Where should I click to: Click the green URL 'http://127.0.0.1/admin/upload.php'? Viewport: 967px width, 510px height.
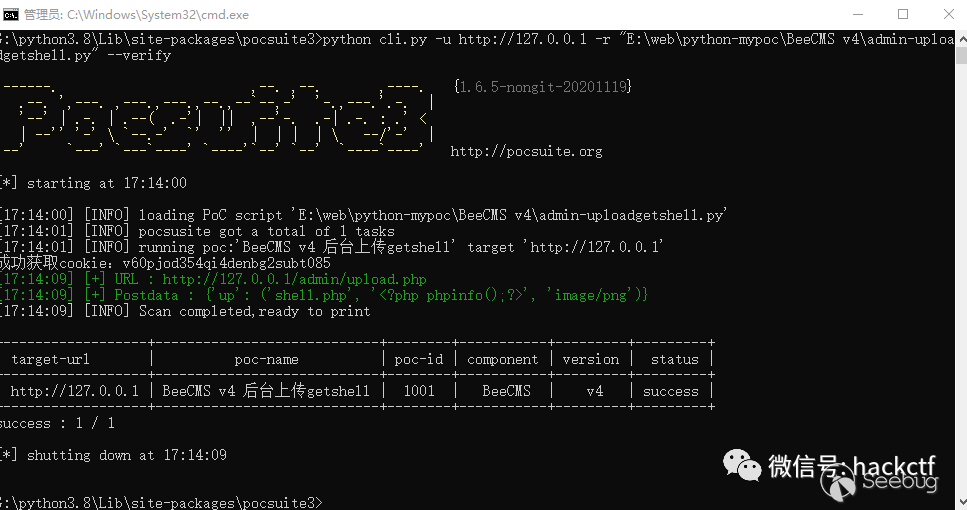click(294, 279)
